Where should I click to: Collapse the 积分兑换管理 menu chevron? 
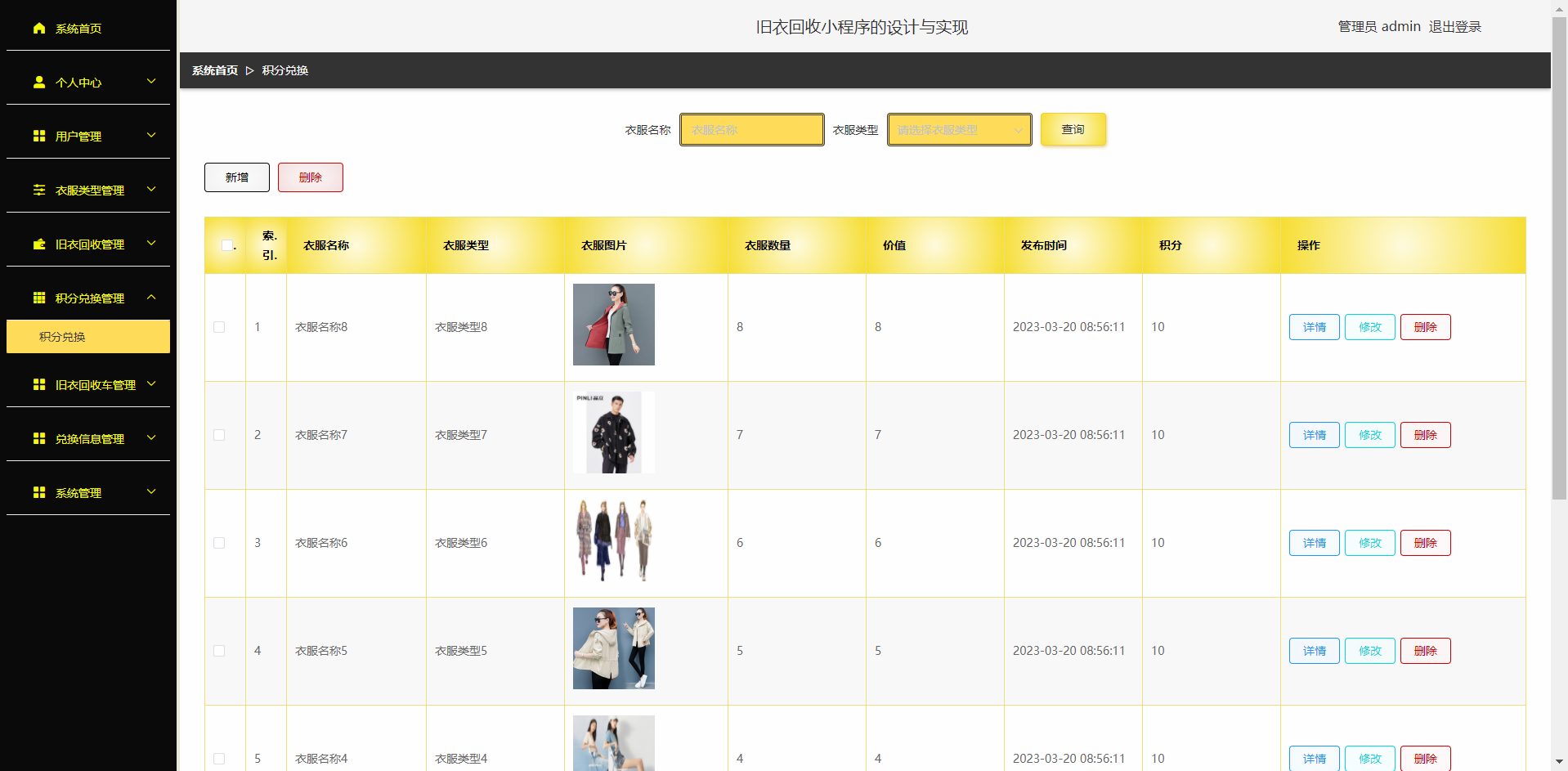[151, 298]
